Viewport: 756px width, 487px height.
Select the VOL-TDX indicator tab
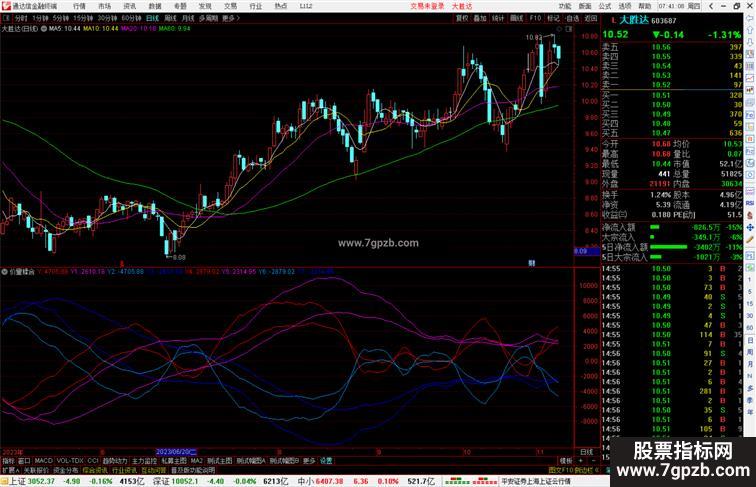point(70,461)
